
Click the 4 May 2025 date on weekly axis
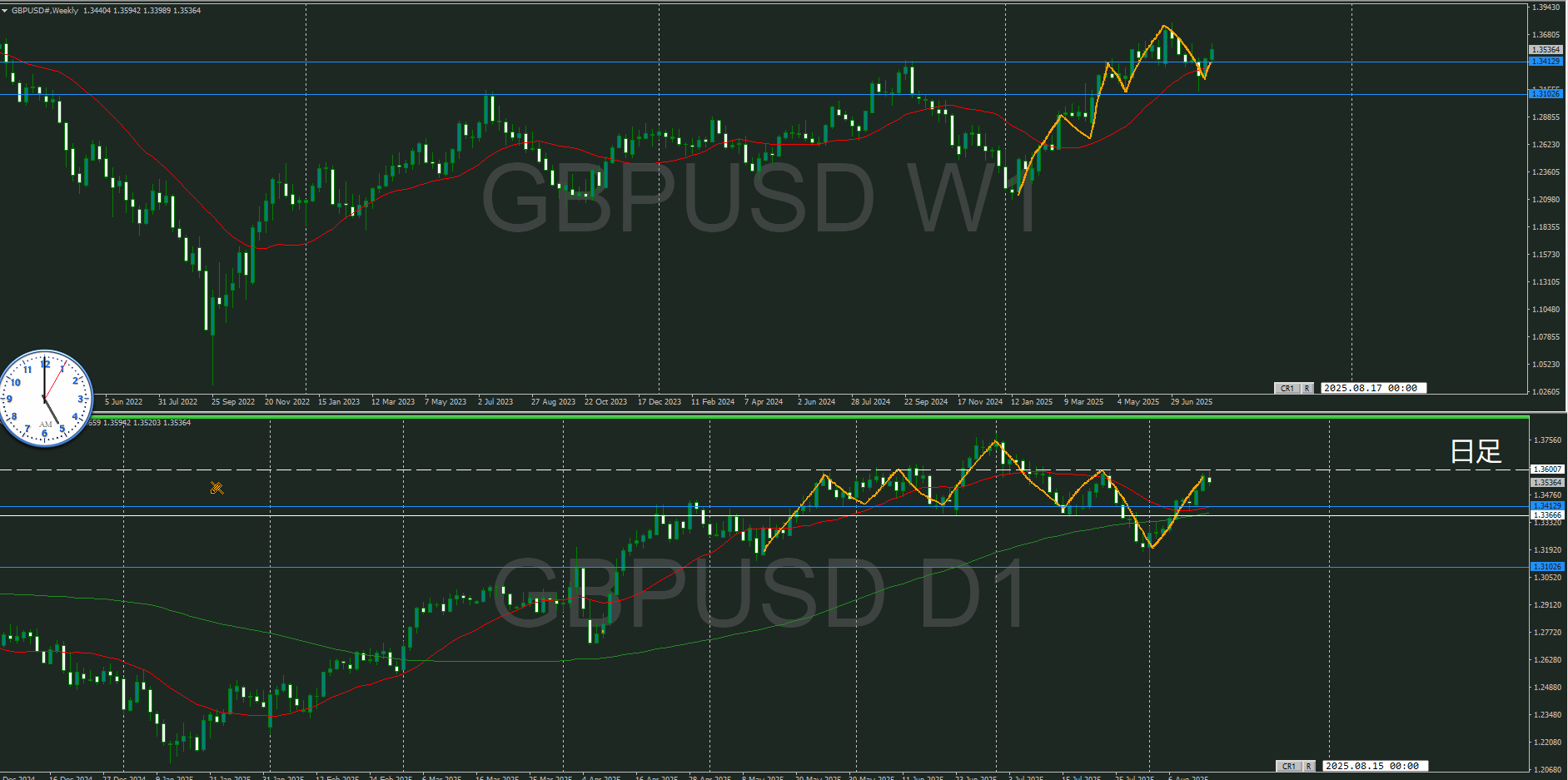click(1138, 402)
